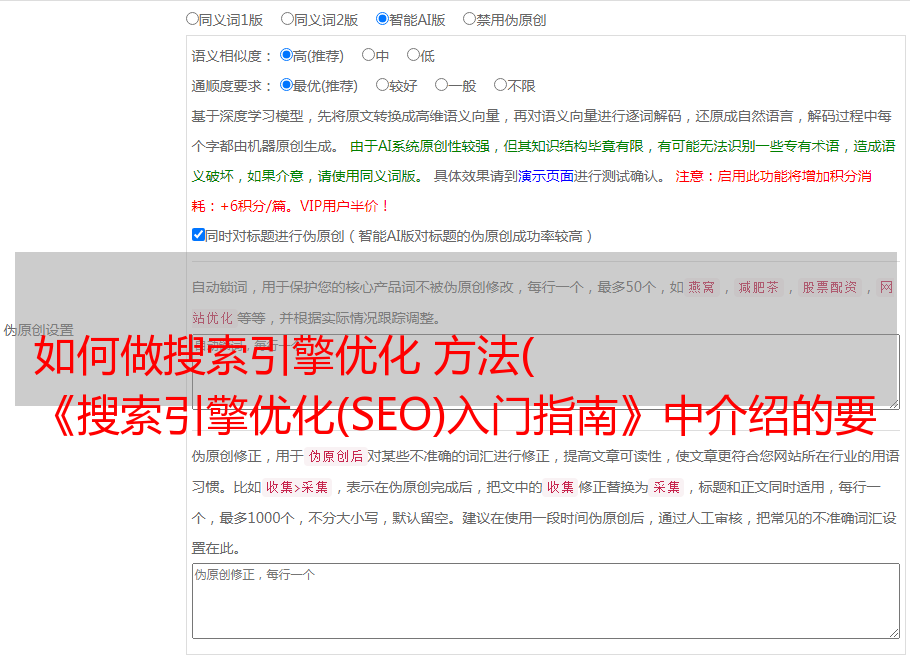Click the 股票配资 example keyword

coord(829,287)
